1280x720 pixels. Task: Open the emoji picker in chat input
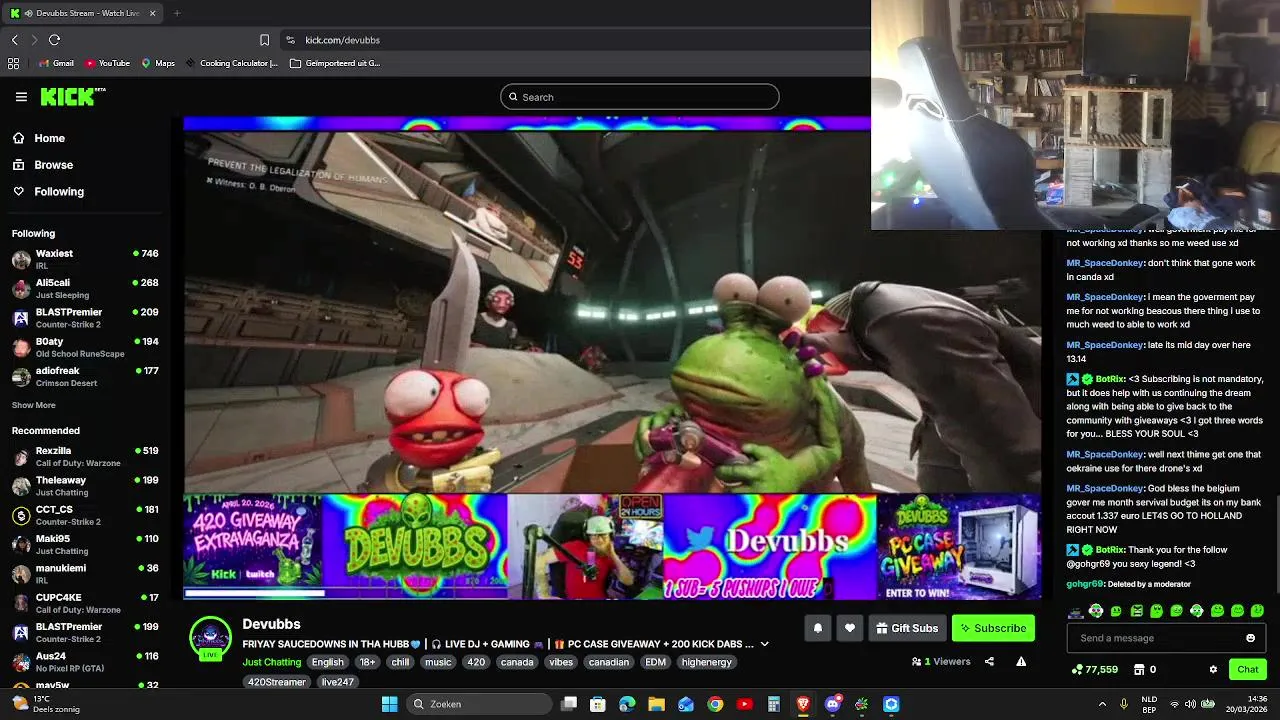click(x=1250, y=638)
